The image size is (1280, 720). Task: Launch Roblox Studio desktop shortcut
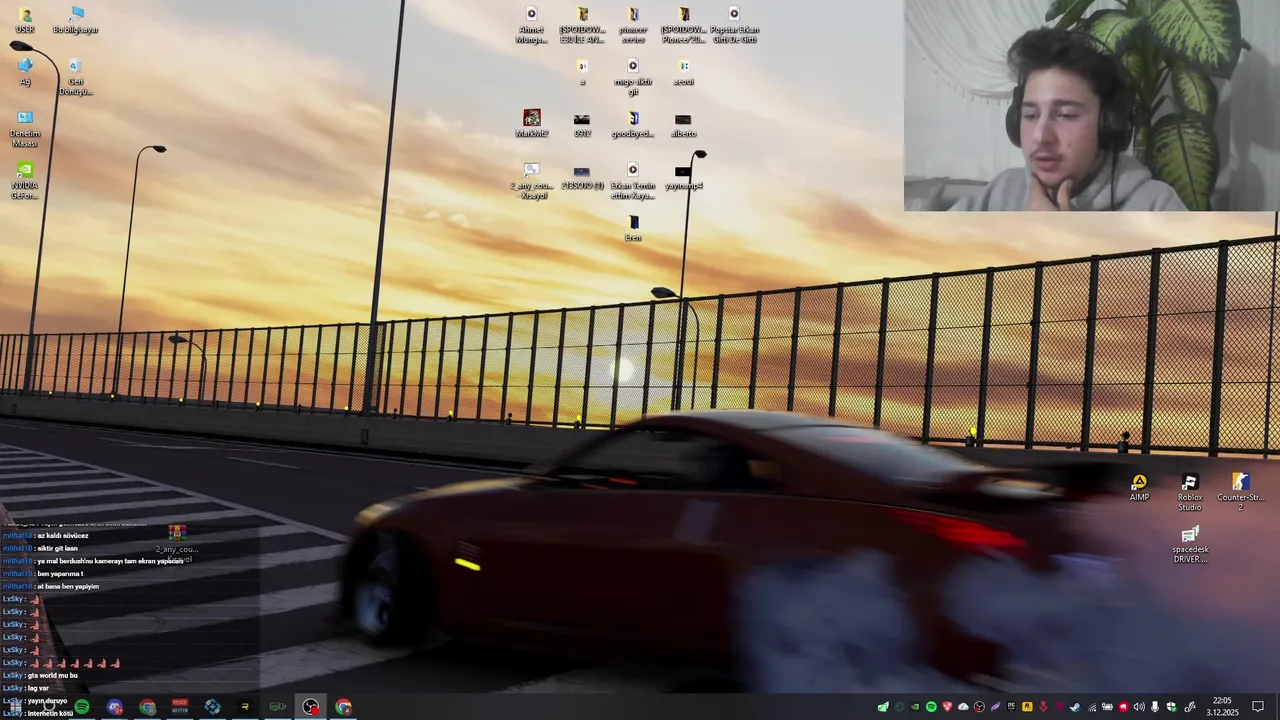pyautogui.click(x=1189, y=492)
